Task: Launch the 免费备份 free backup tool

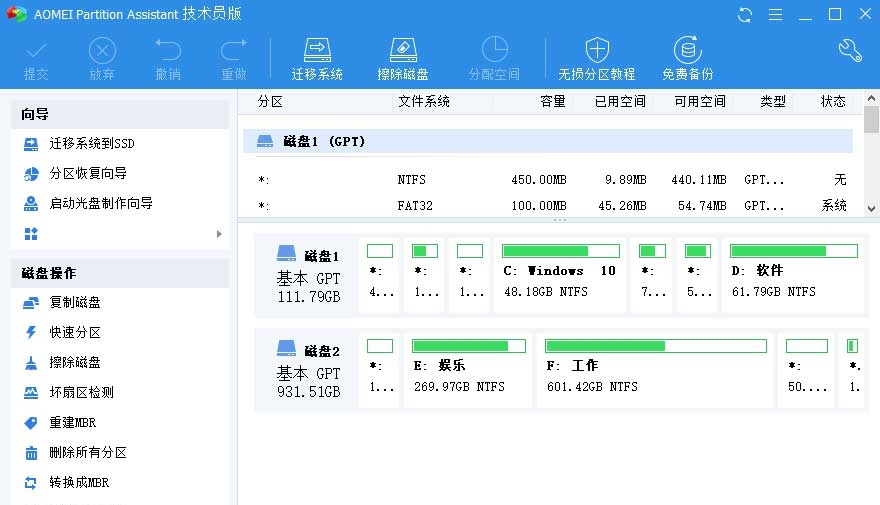Action: [x=688, y=59]
